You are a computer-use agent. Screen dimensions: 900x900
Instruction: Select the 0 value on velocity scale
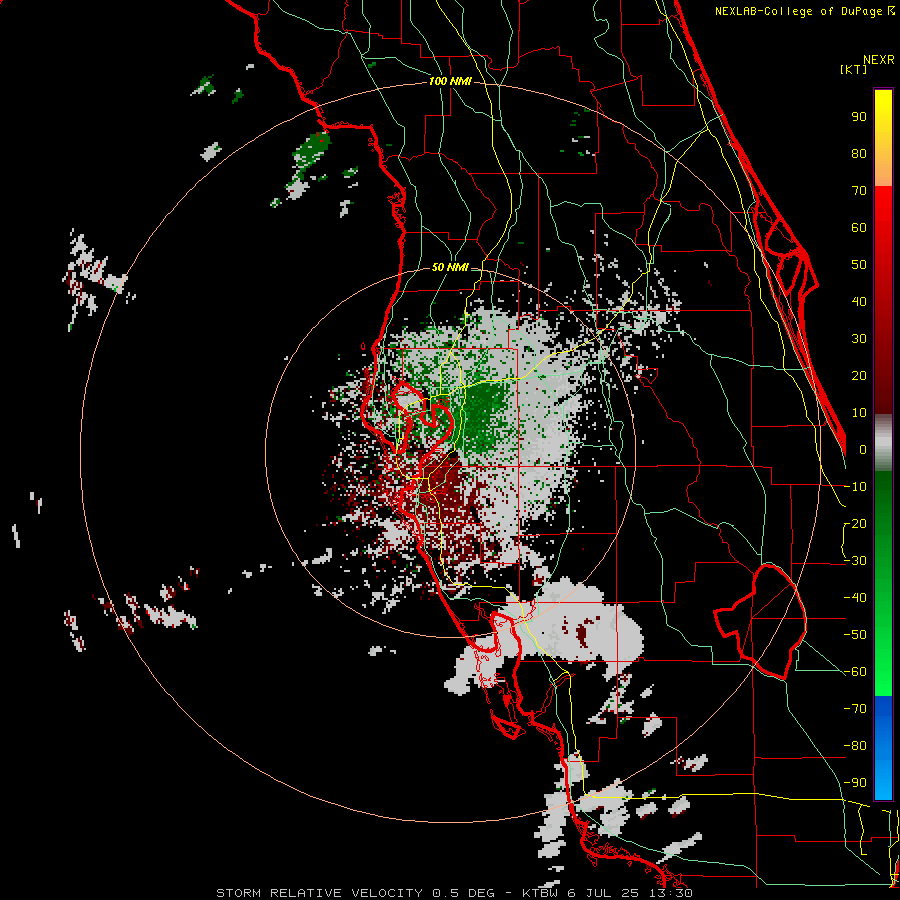click(x=863, y=449)
